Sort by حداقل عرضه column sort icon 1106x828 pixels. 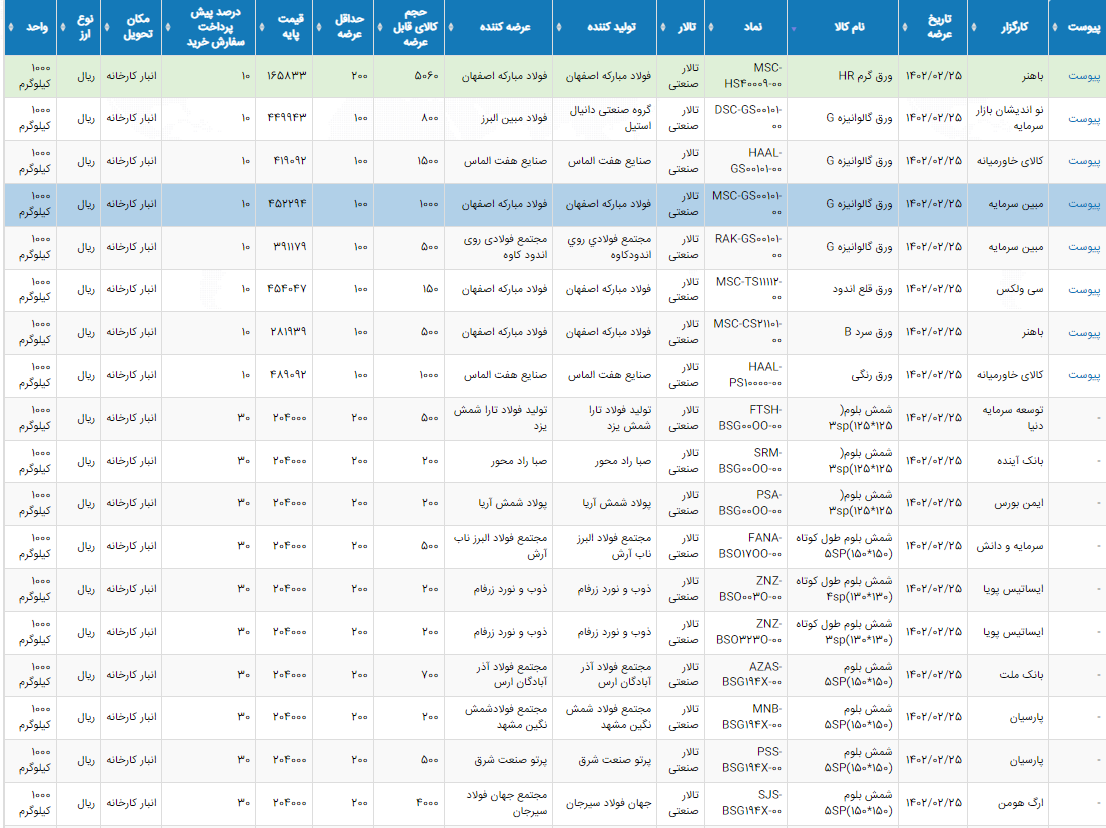click(x=318, y=28)
